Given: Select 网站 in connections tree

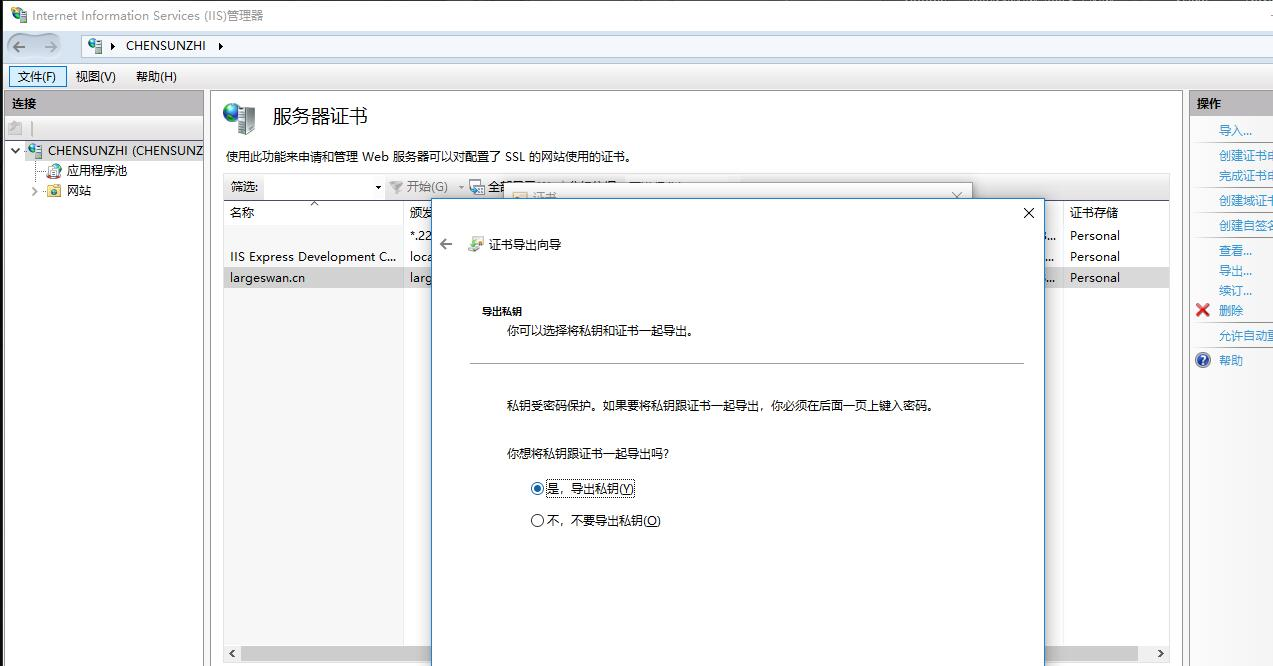Looking at the screenshot, I should click(79, 191).
